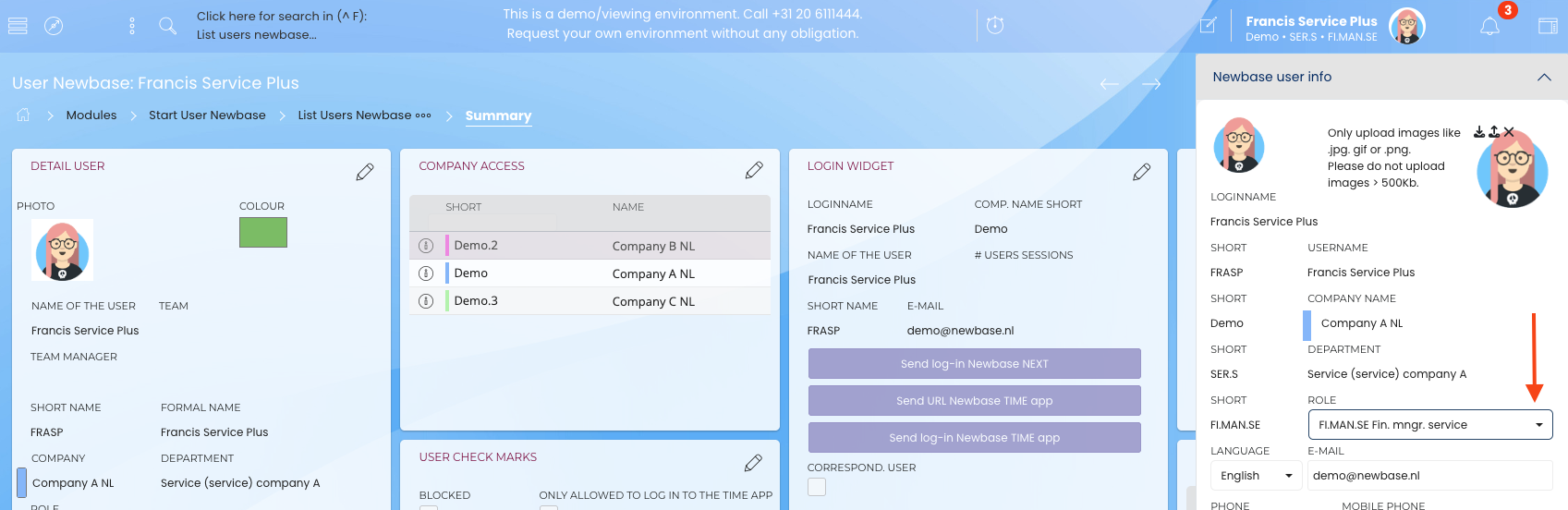This screenshot has height=510, width=1568.
Task: Click Send URL Newbase TIME app button
Action: (975, 401)
